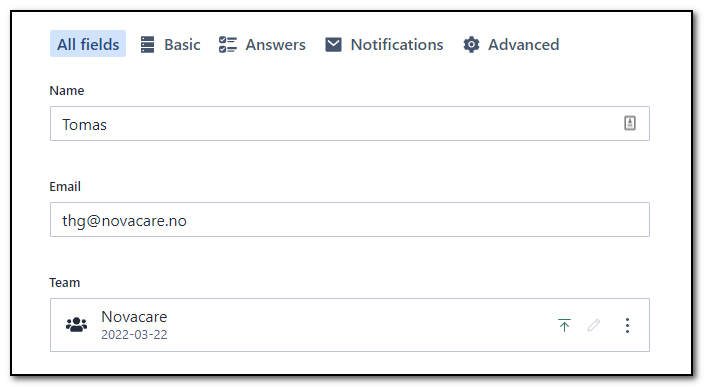Open the Advanced tab
This screenshot has height=387, width=704.
(x=511, y=44)
